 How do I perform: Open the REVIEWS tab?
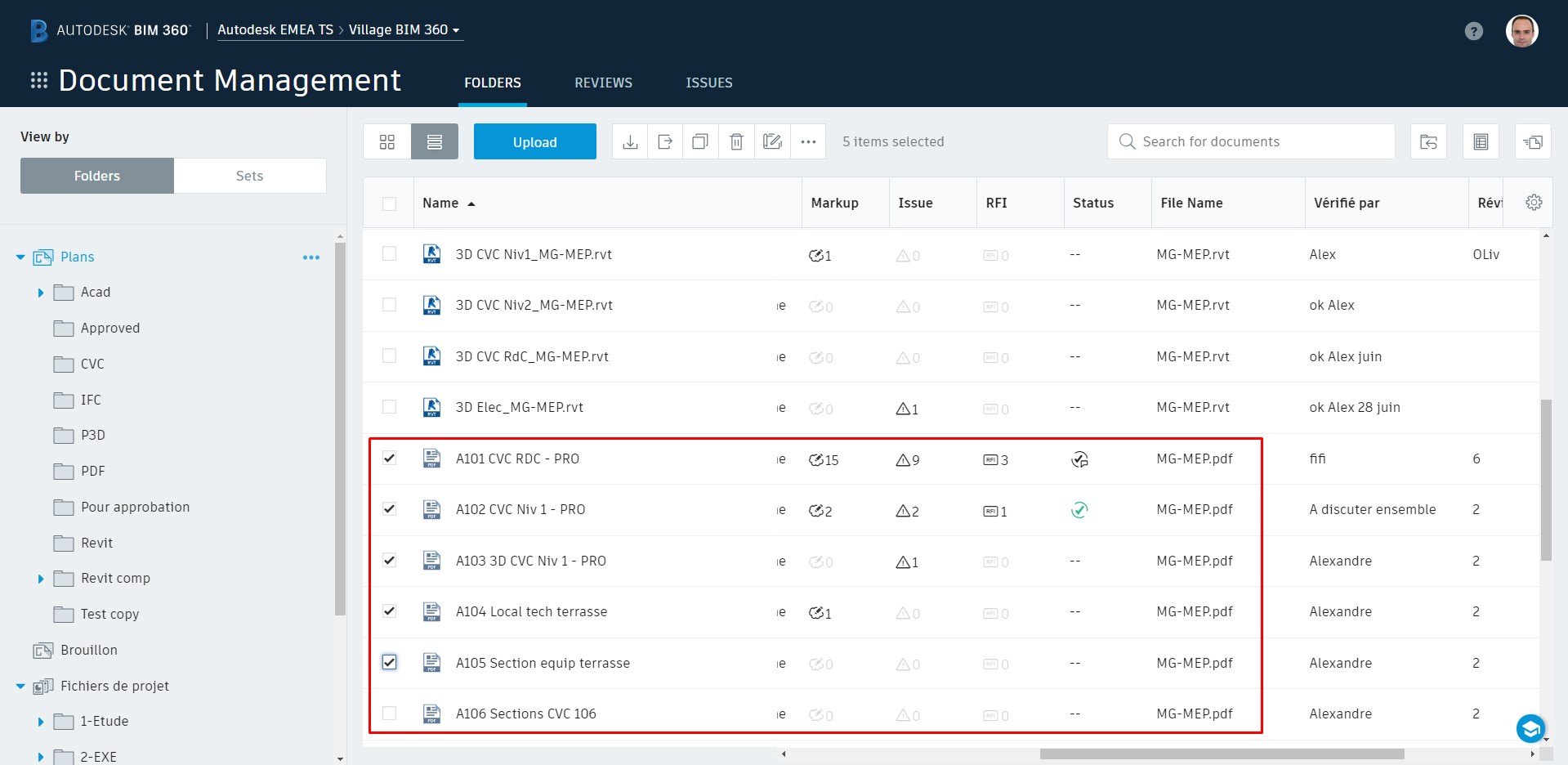pyautogui.click(x=603, y=83)
